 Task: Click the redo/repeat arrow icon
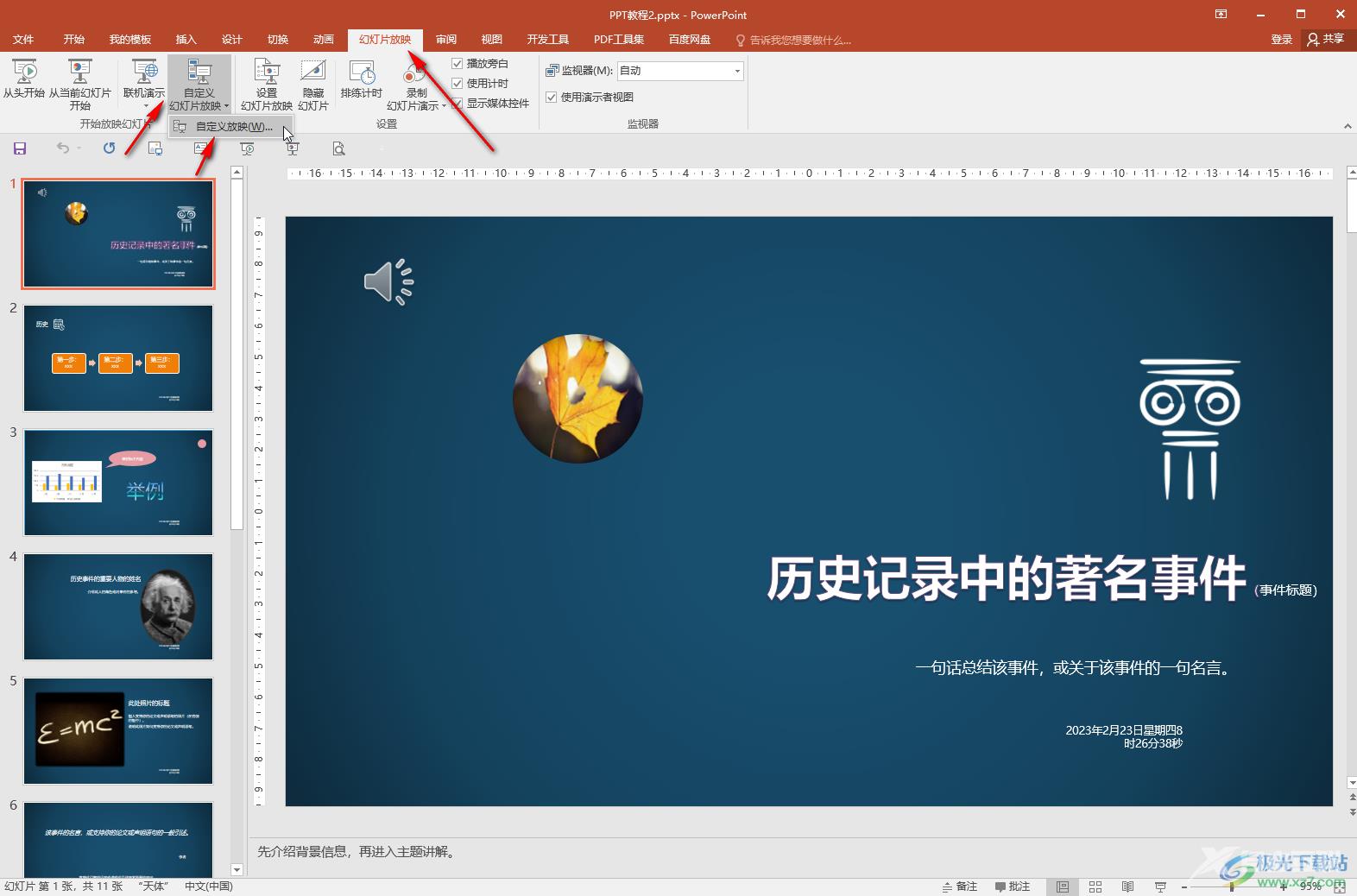109,148
